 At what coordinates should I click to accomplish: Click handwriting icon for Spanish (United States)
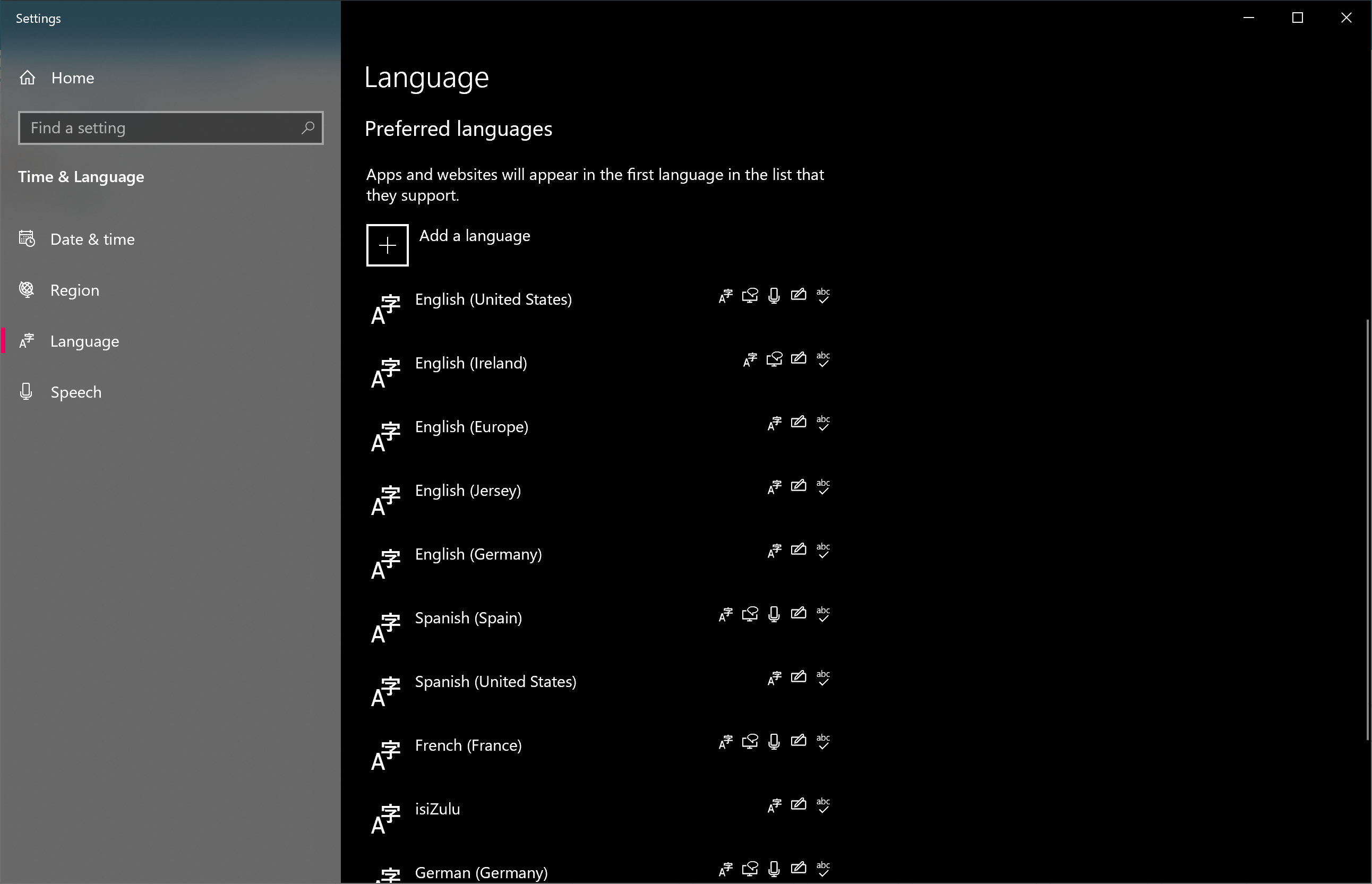click(x=799, y=677)
